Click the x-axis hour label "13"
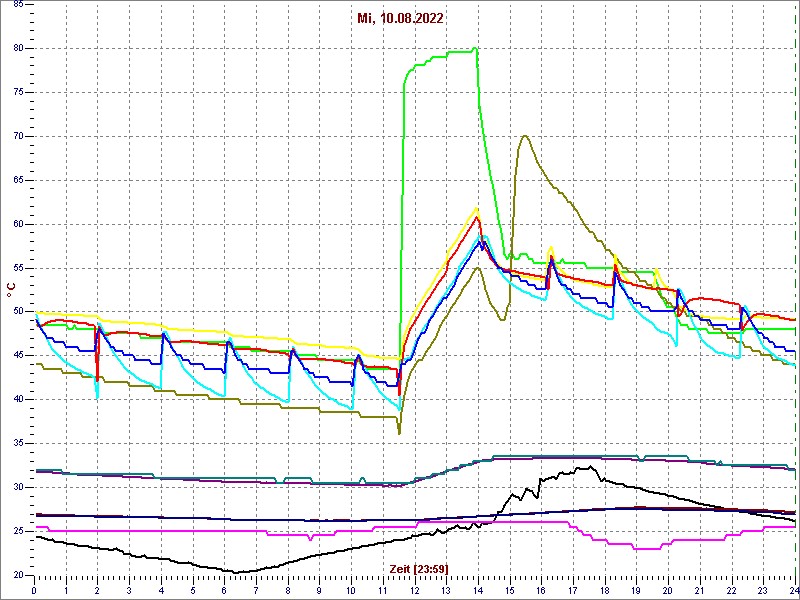The width and height of the screenshot is (800, 600). point(446,590)
